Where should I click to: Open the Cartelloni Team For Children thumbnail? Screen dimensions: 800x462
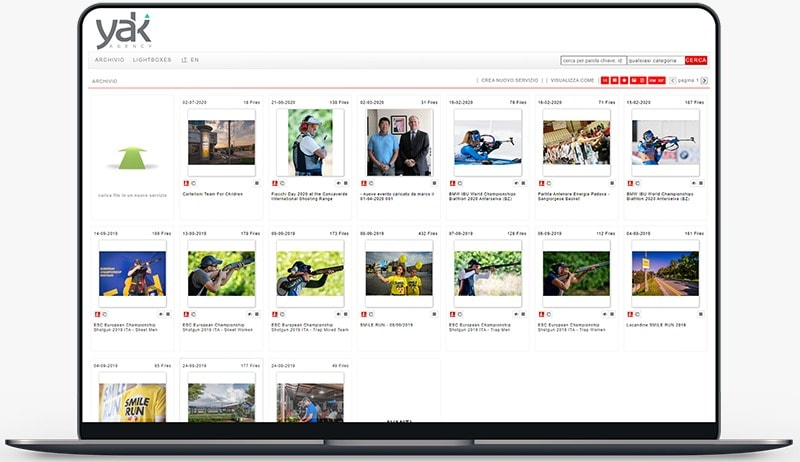[x=221, y=142]
